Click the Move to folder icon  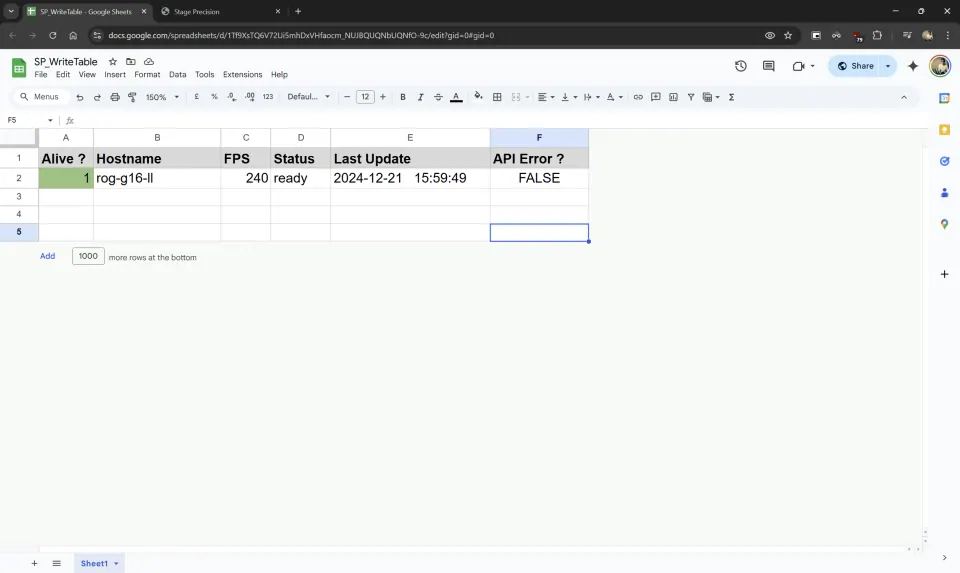coord(130,62)
